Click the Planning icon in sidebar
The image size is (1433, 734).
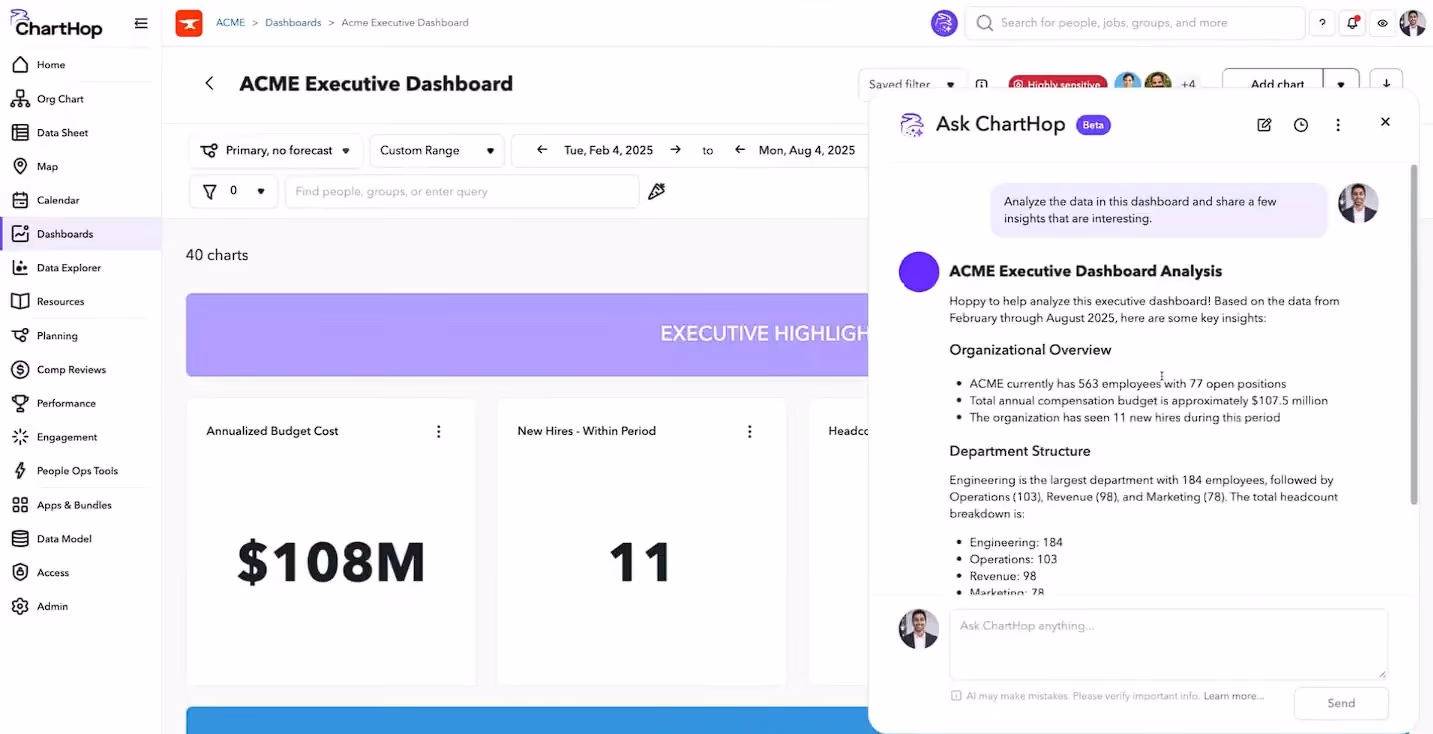pos(20,336)
